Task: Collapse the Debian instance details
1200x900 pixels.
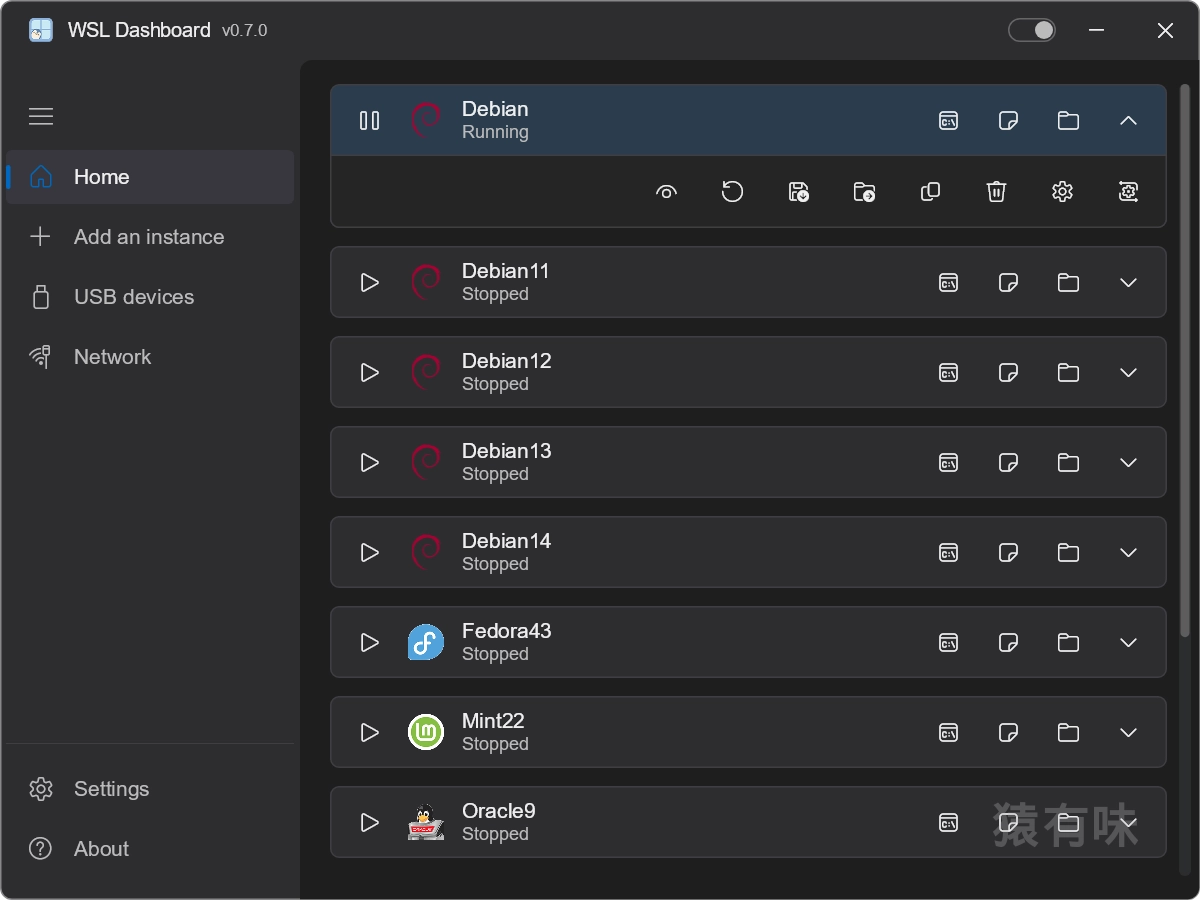Action: coord(1128,121)
